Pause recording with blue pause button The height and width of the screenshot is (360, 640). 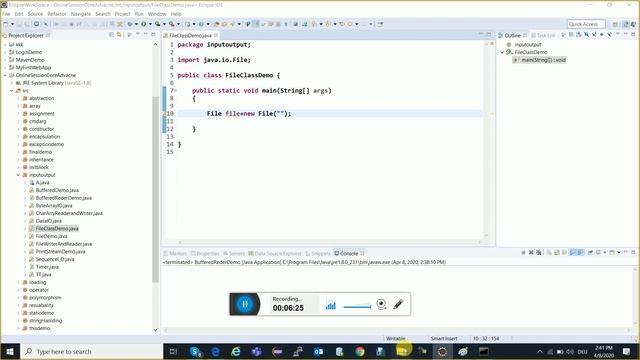tap(245, 304)
